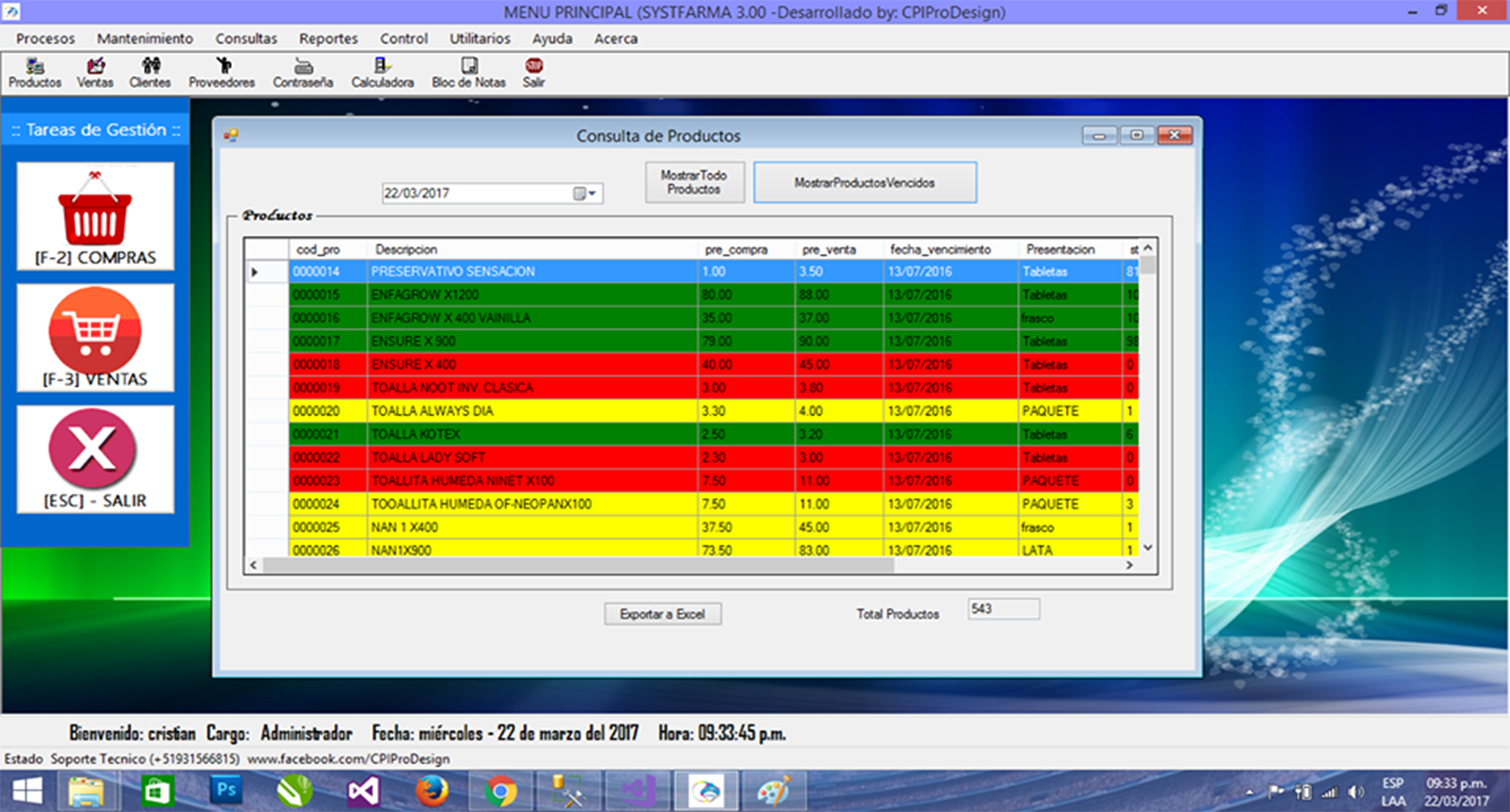Launch the Calculadora tool
The image size is (1510, 812).
coord(383,73)
